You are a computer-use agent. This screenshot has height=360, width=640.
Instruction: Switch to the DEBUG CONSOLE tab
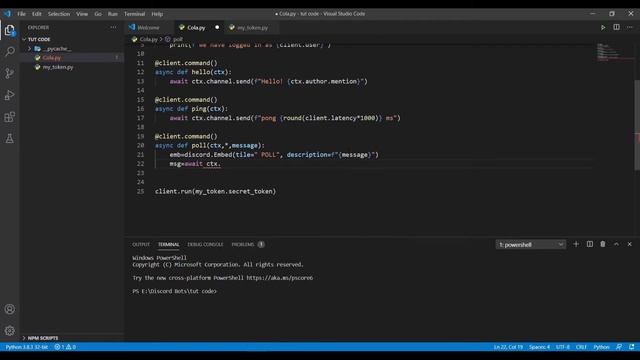pos(205,244)
